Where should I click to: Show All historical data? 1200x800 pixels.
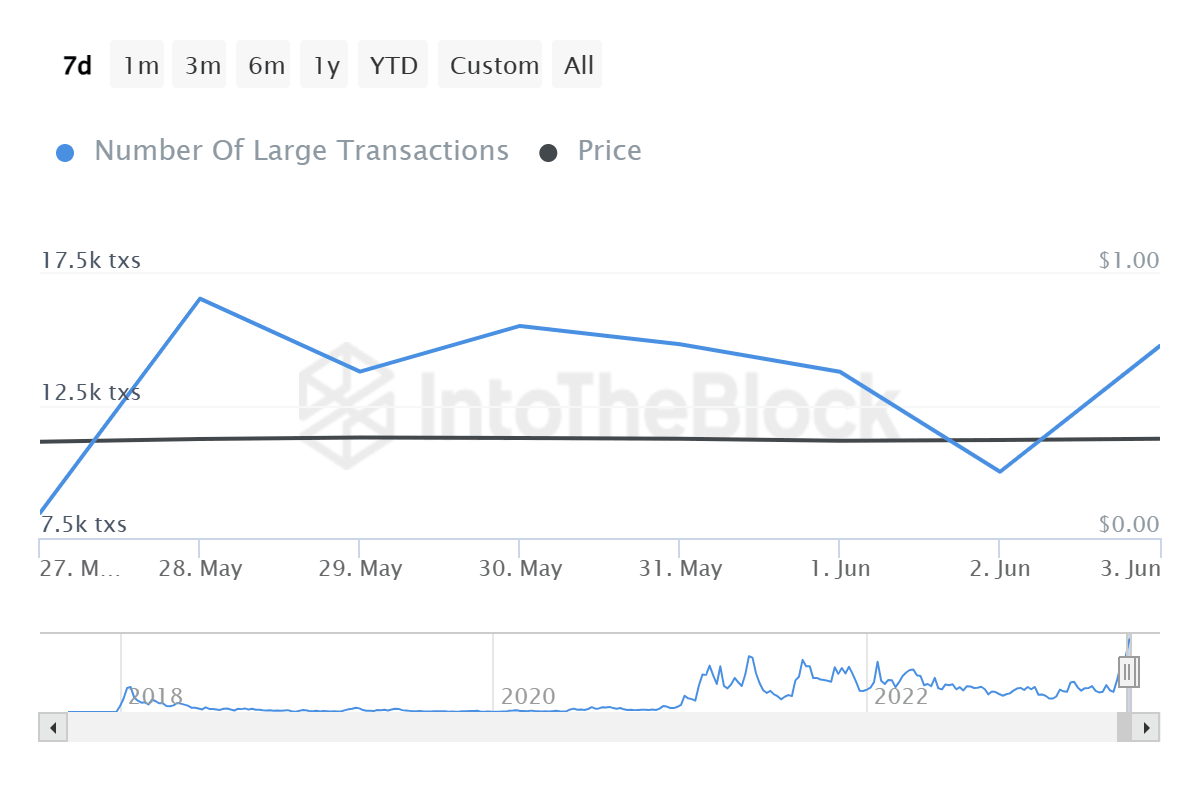[578, 66]
